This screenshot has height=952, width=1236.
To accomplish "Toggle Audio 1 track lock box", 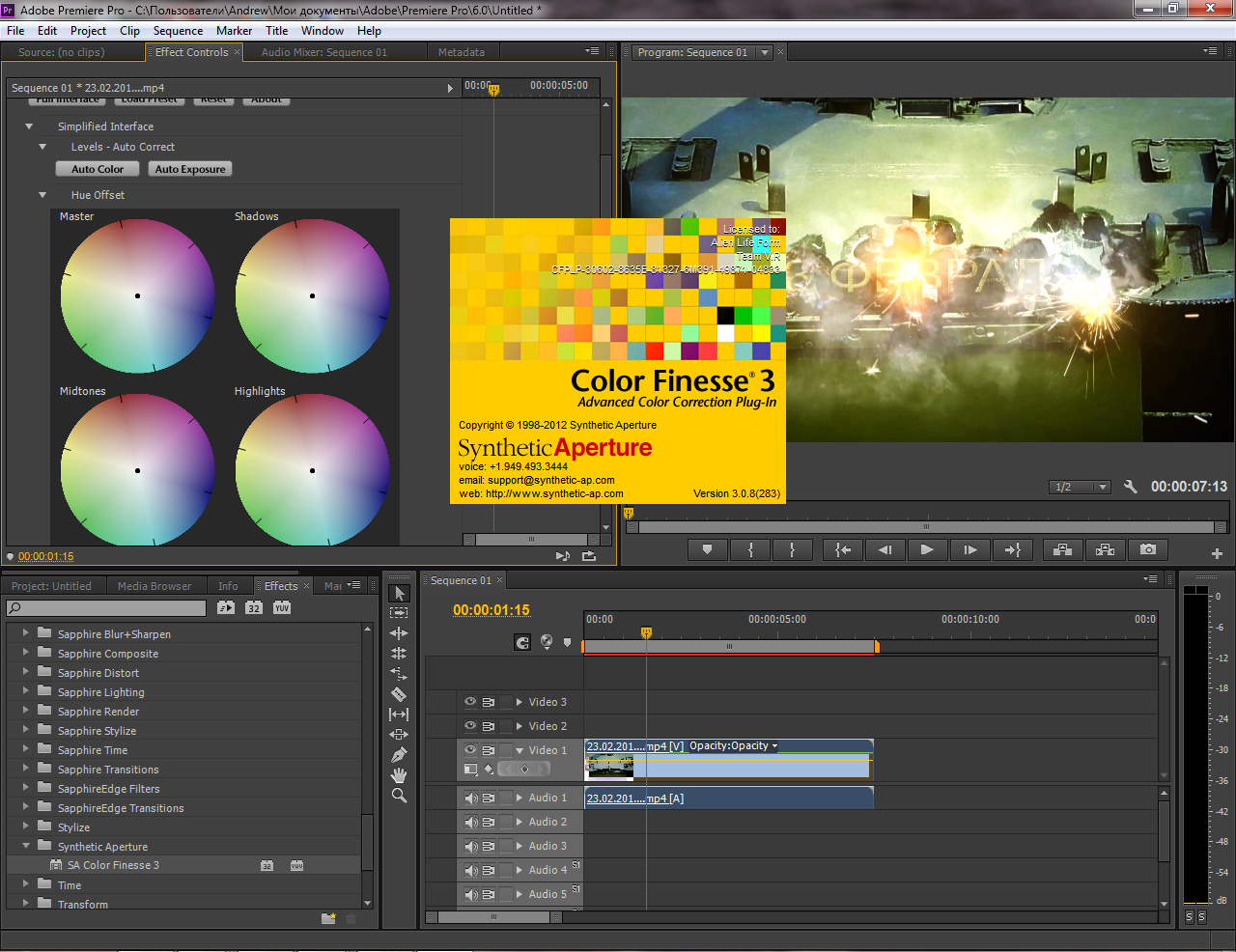I will [x=506, y=798].
